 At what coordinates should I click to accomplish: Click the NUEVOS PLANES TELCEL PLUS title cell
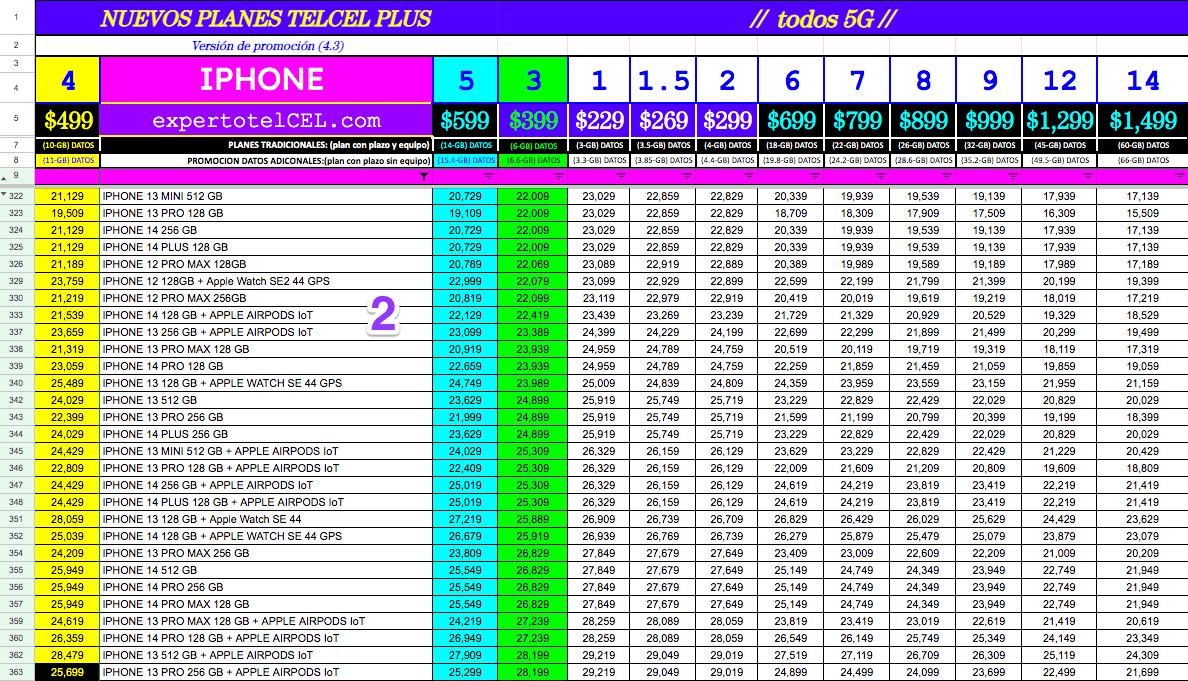pyautogui.click(x=266, y=18)
